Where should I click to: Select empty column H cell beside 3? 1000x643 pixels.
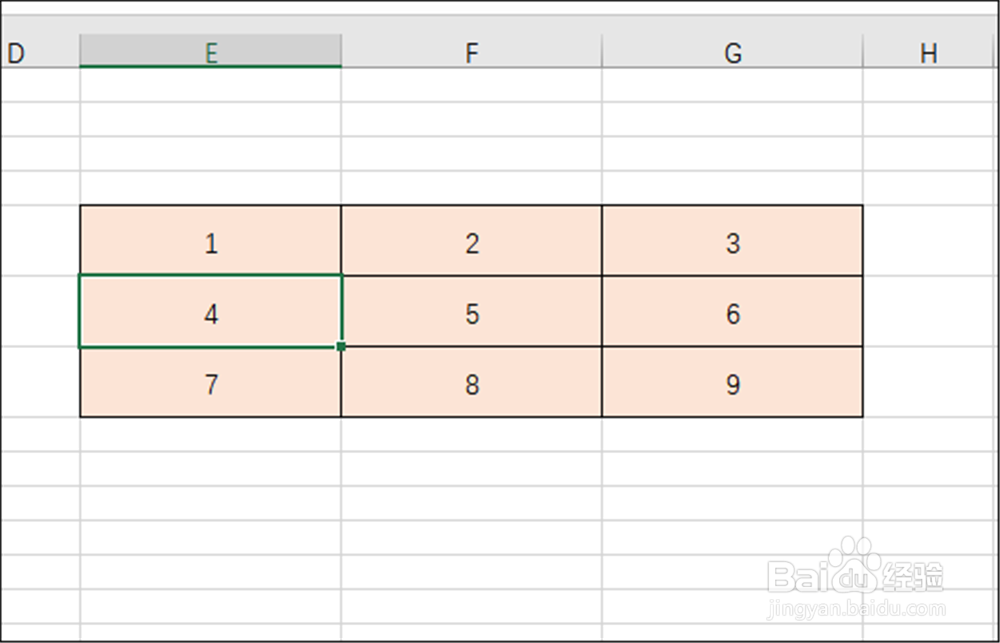(x=929, y=241)
